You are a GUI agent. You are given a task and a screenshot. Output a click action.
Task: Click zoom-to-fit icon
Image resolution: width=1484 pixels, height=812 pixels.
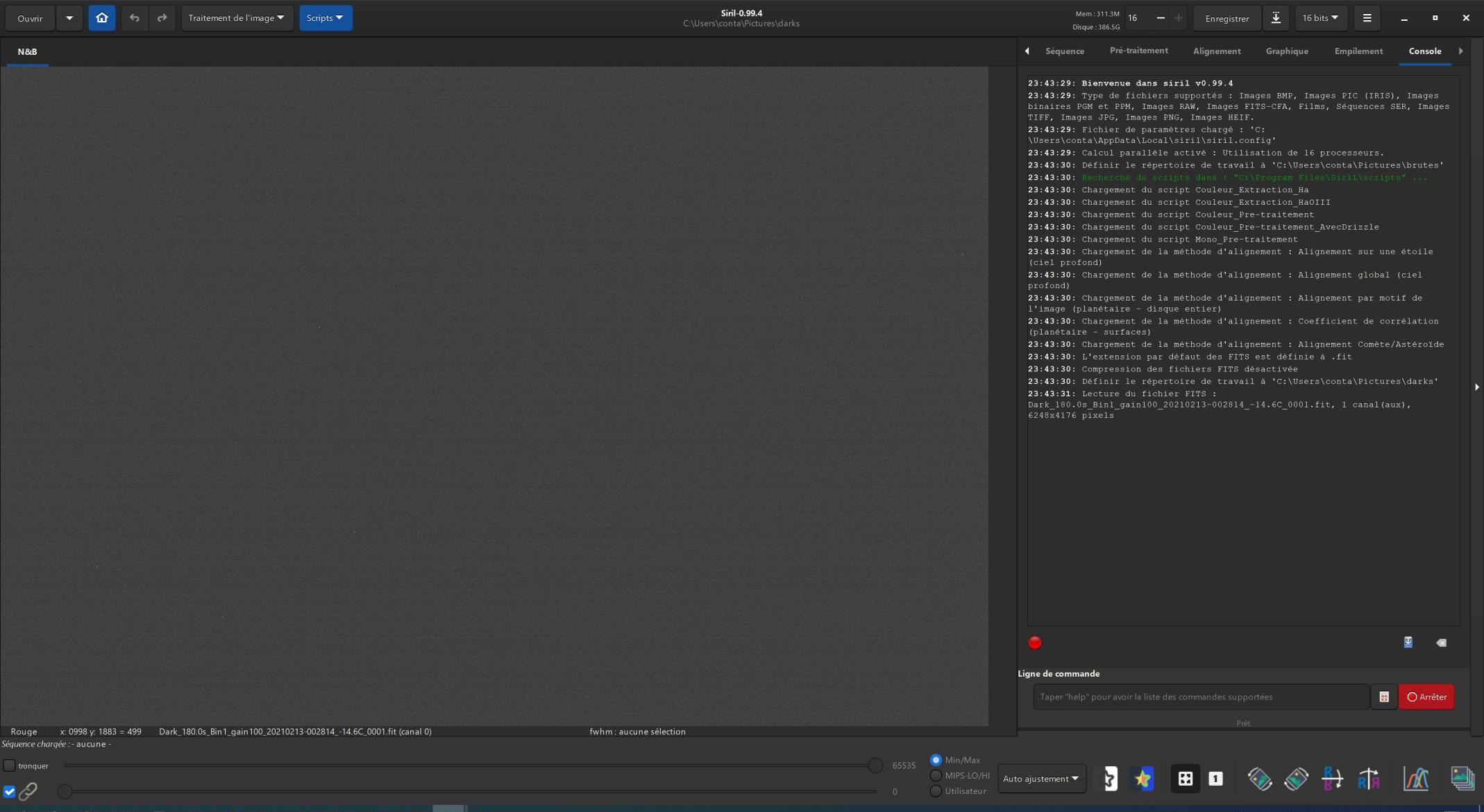(1185, 779)
